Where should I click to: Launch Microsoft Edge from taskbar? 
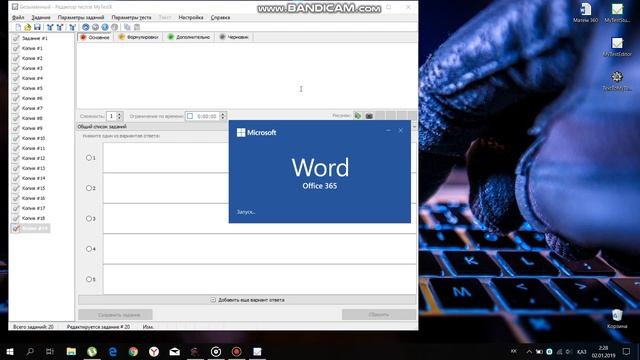pyautogui.click(x=113, y=351)
